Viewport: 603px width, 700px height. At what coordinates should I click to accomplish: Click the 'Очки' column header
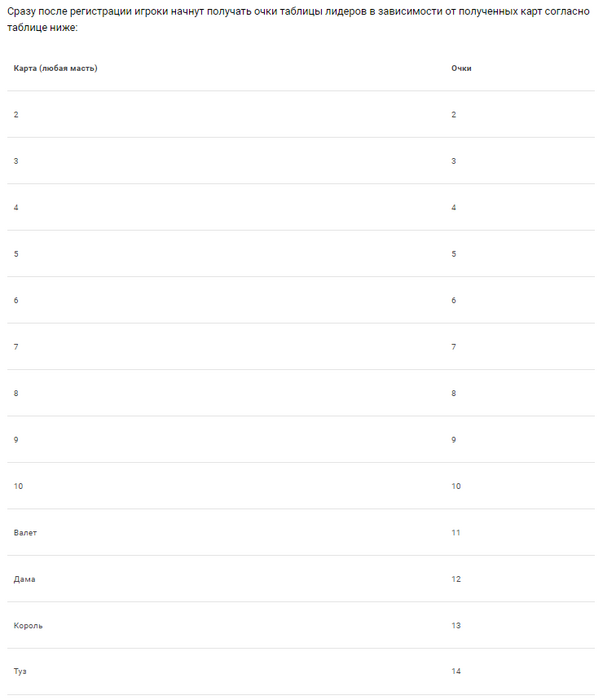click(461, 68)
